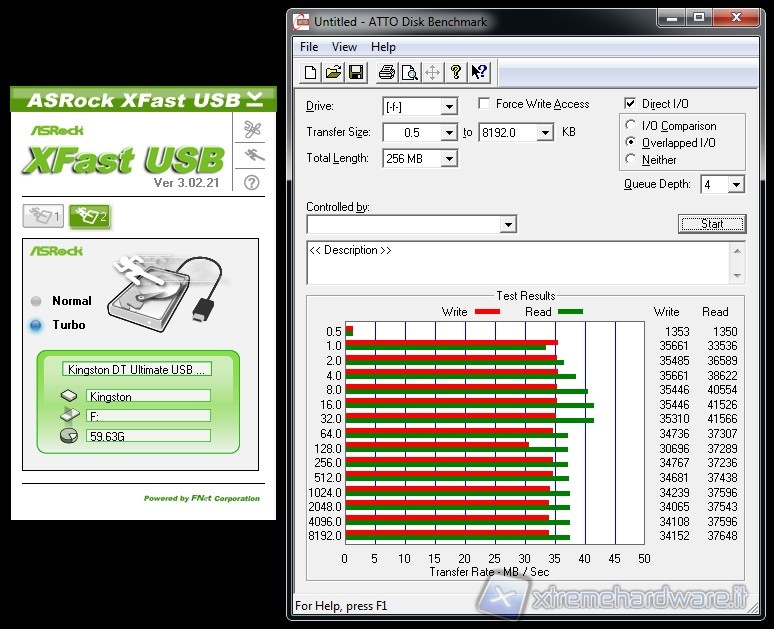Open the XFast USB help icon
Screen dimensions: 774x629
[x=252, y=182]
